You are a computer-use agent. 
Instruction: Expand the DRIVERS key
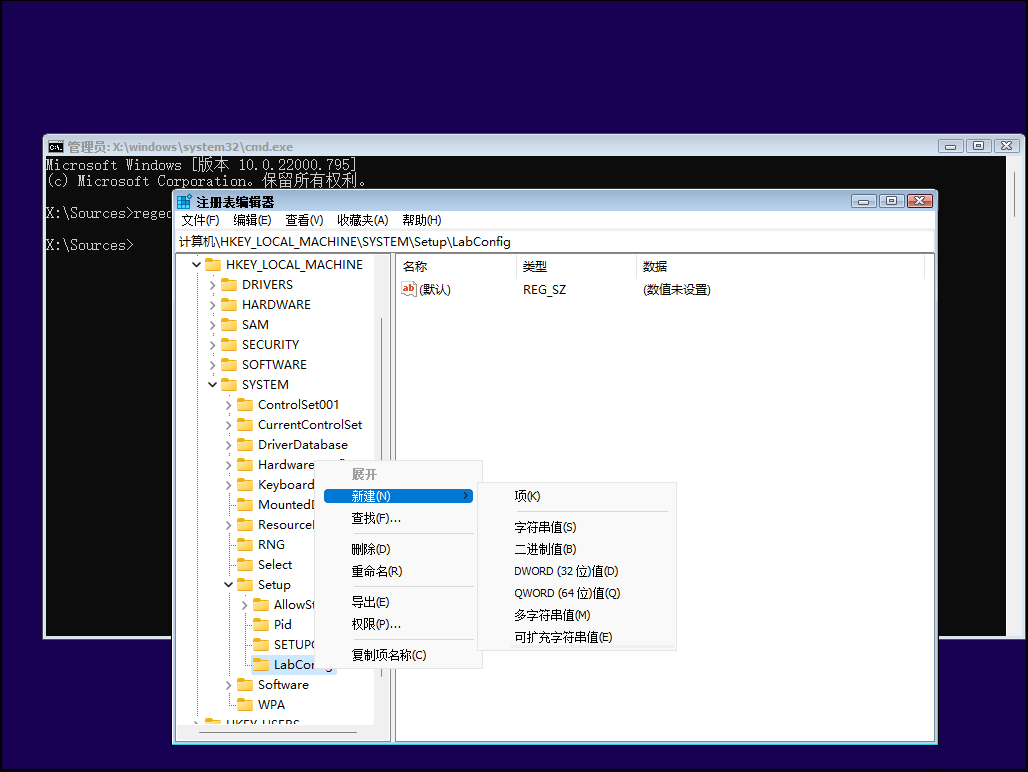[212, 285]
